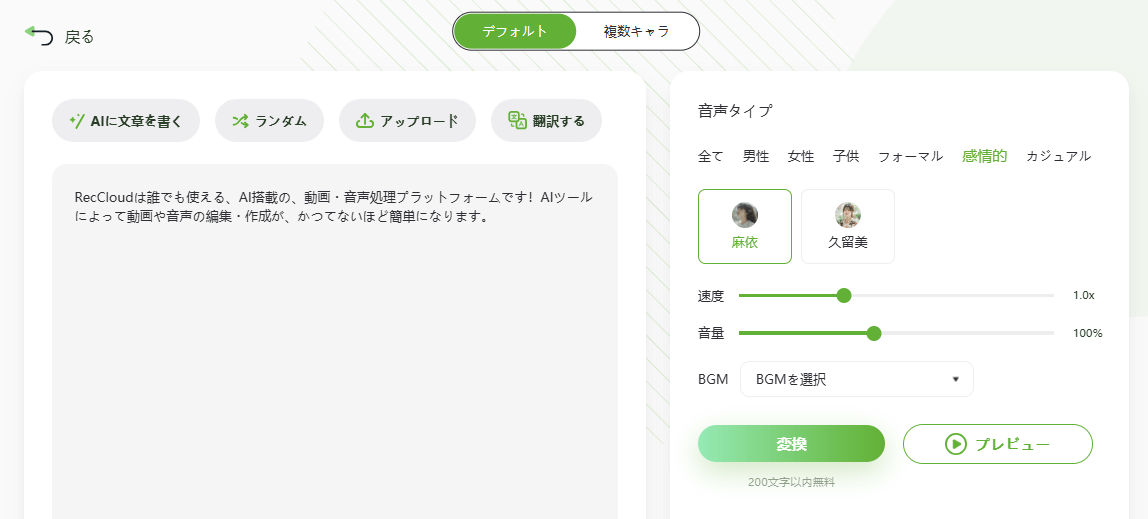1148x519 pixels.
Task: Click the back arrow icon
Action: (x=39, y=35)
